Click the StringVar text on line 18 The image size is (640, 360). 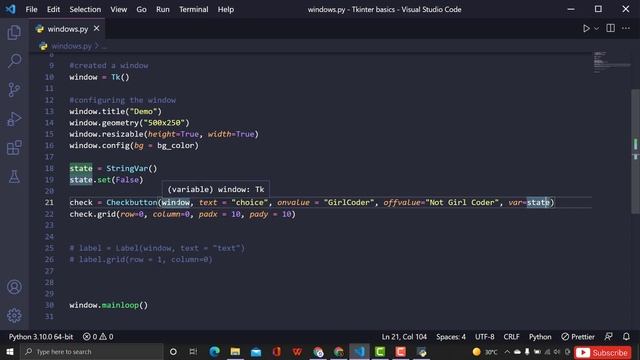(127, 168)
